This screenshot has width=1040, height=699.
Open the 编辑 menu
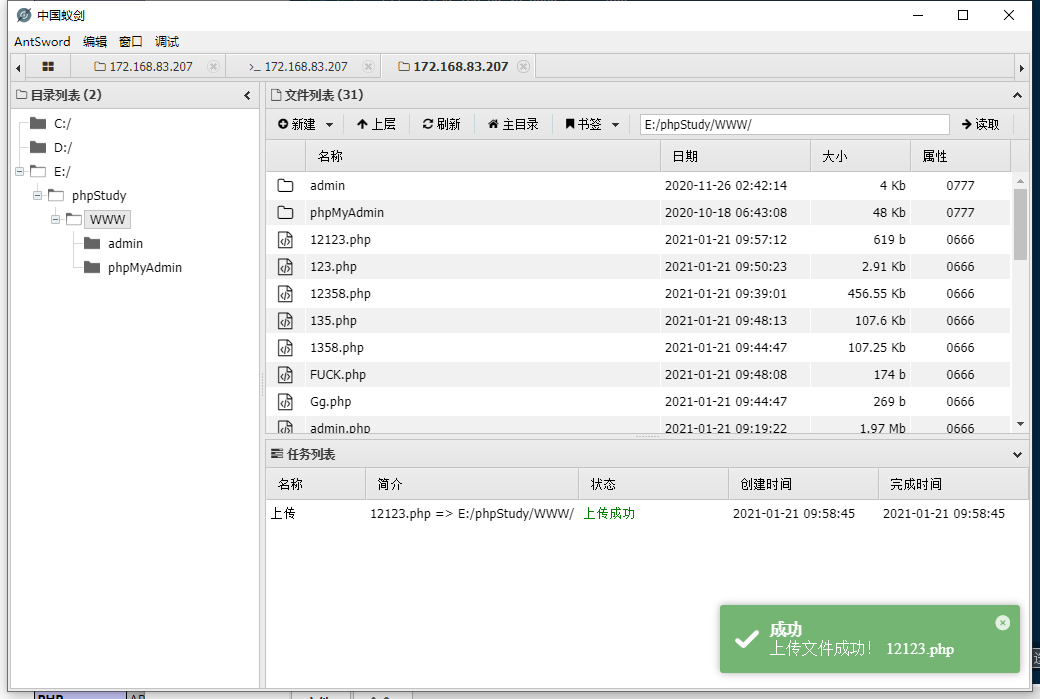tap(95, 41)
